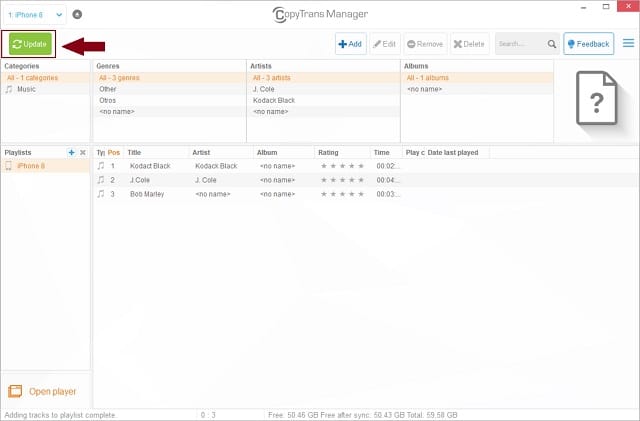The image size is (640, 421).
Task: Click J. Cole artist cell in track 2
Action: 206,180
